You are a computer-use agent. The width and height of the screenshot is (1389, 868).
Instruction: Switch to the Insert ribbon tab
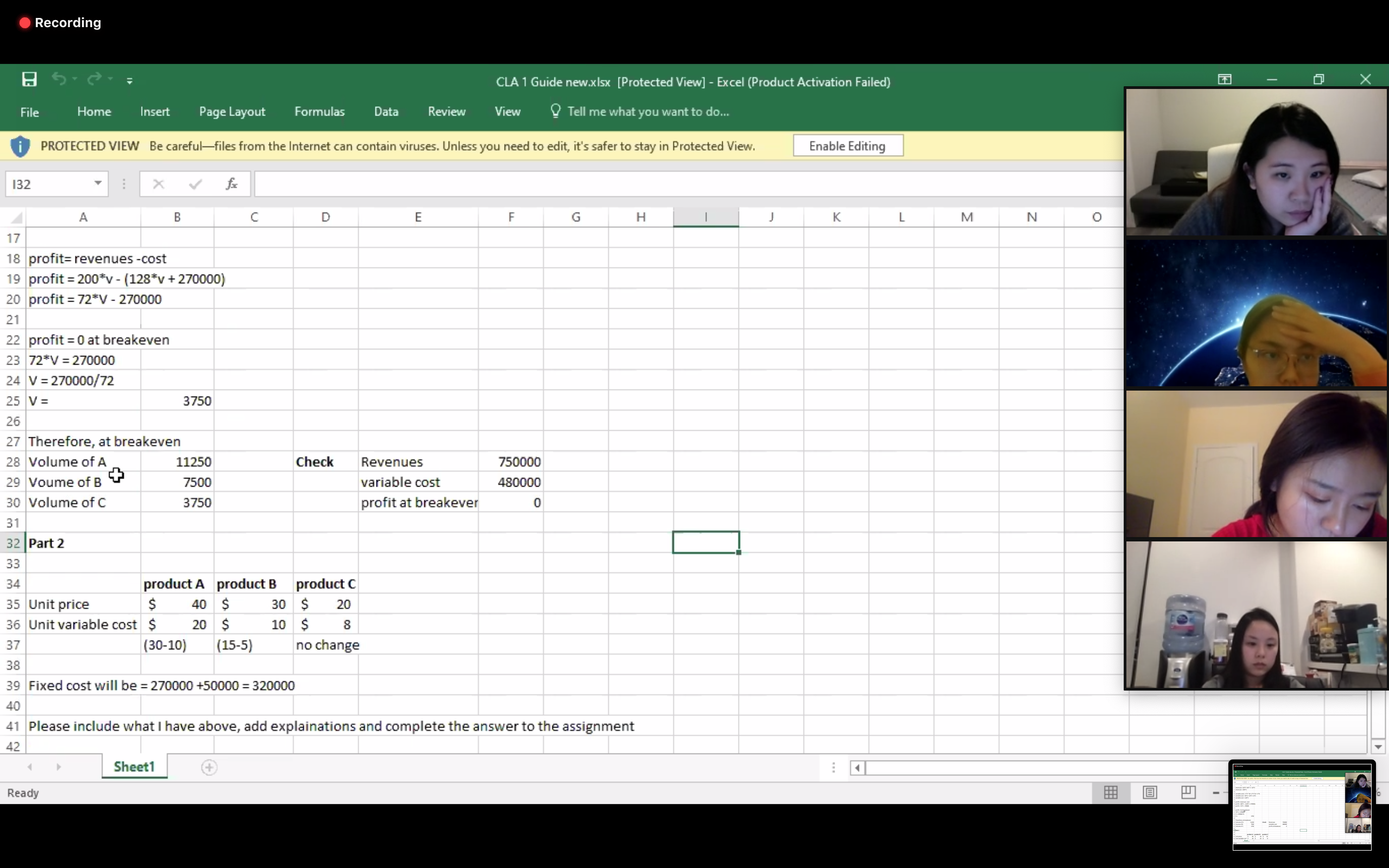[x=155, y=111]
